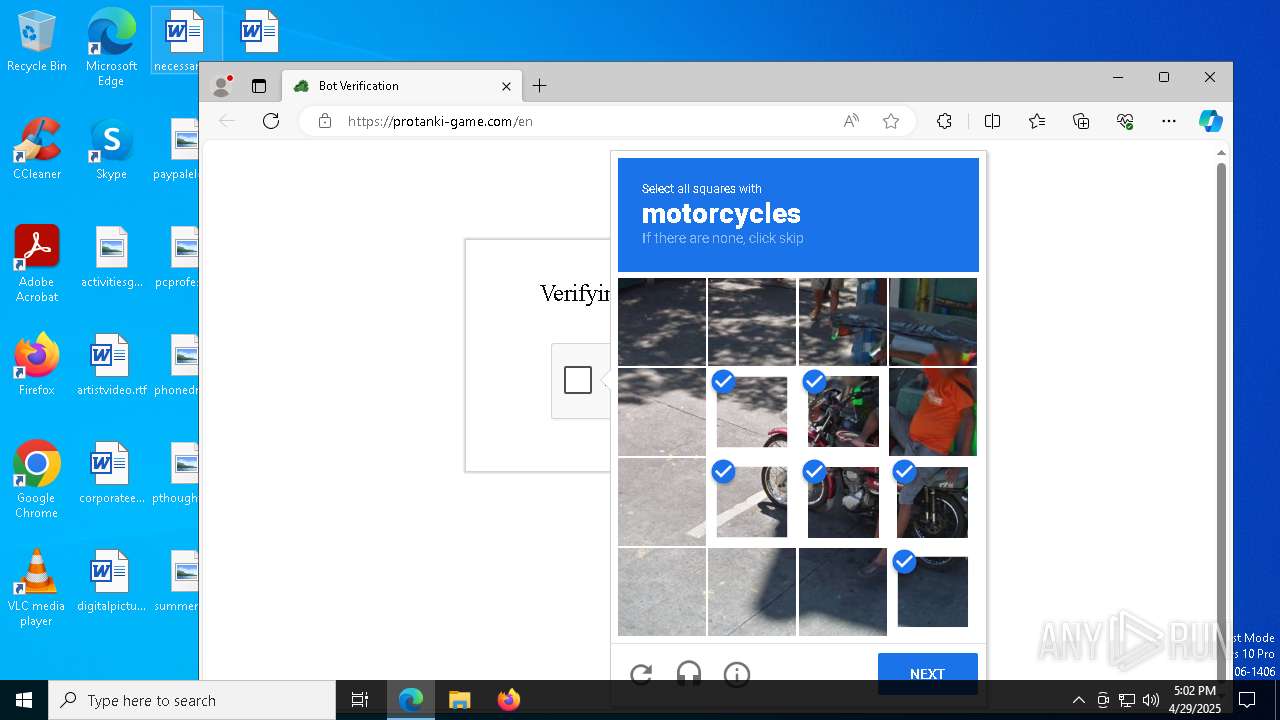1280x720 pixels.
Task: Enable split screen in Edge
Action: point(992,121)
